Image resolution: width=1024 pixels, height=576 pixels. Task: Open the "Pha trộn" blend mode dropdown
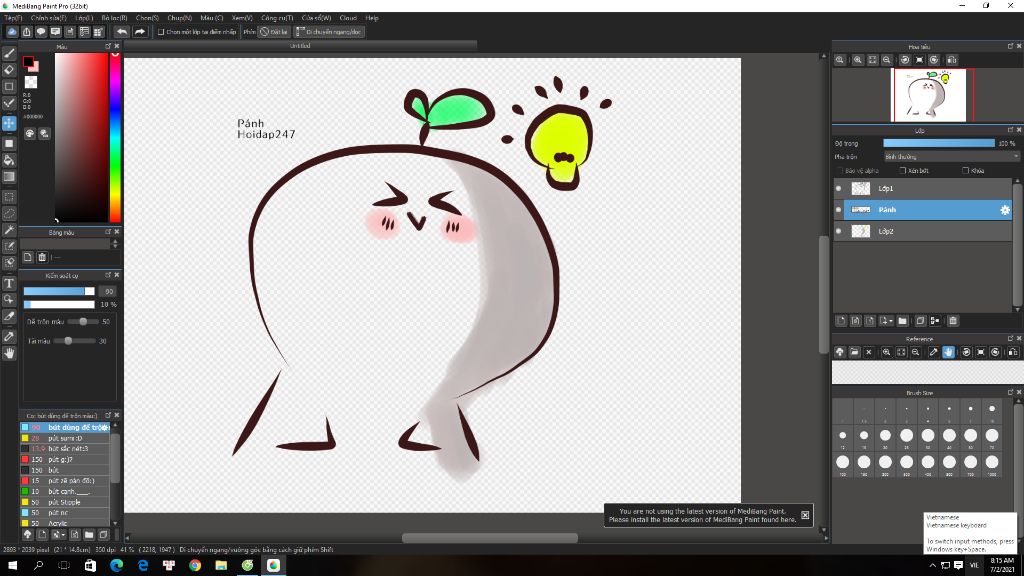951,157
